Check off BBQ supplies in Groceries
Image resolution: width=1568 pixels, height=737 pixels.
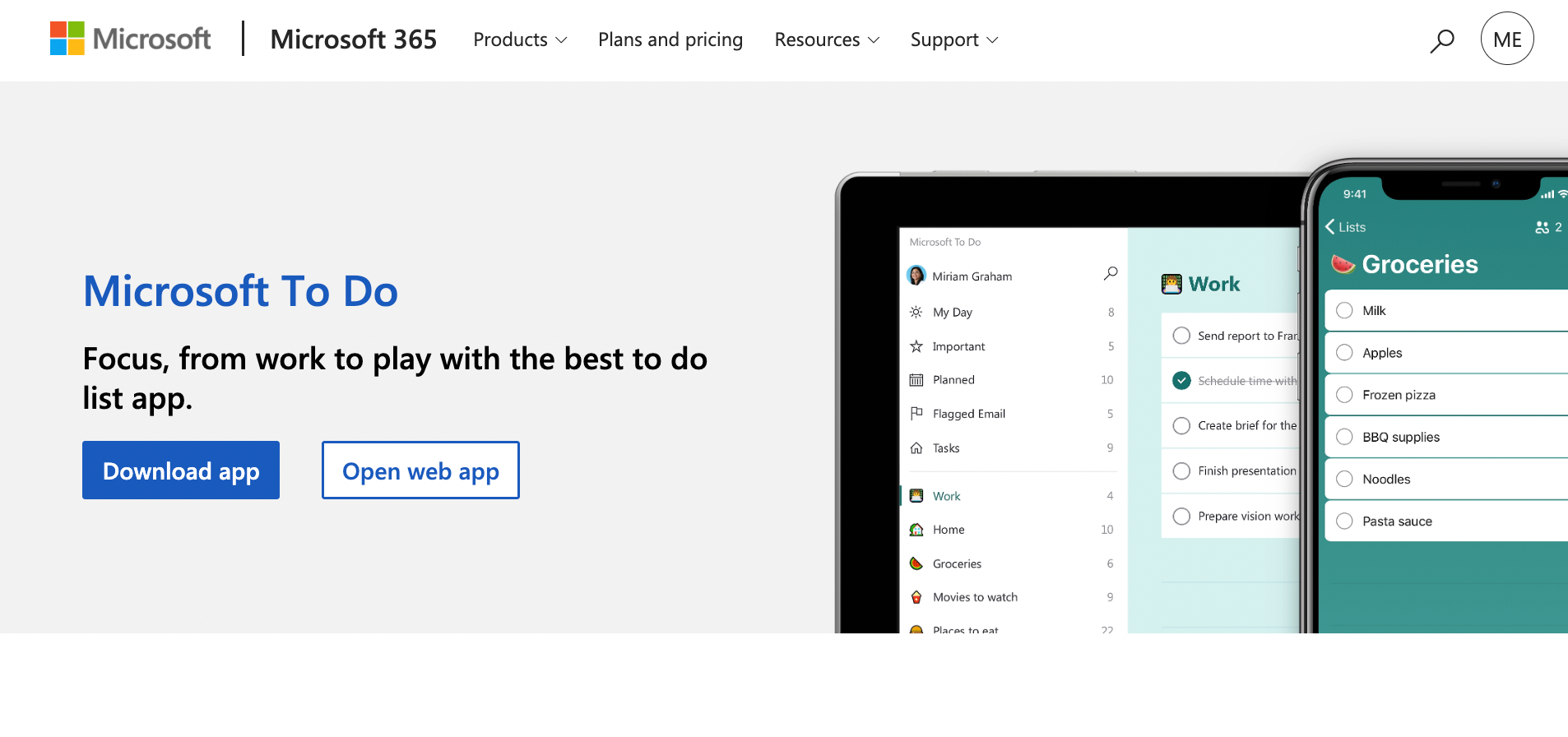(x=1344, y=437)
